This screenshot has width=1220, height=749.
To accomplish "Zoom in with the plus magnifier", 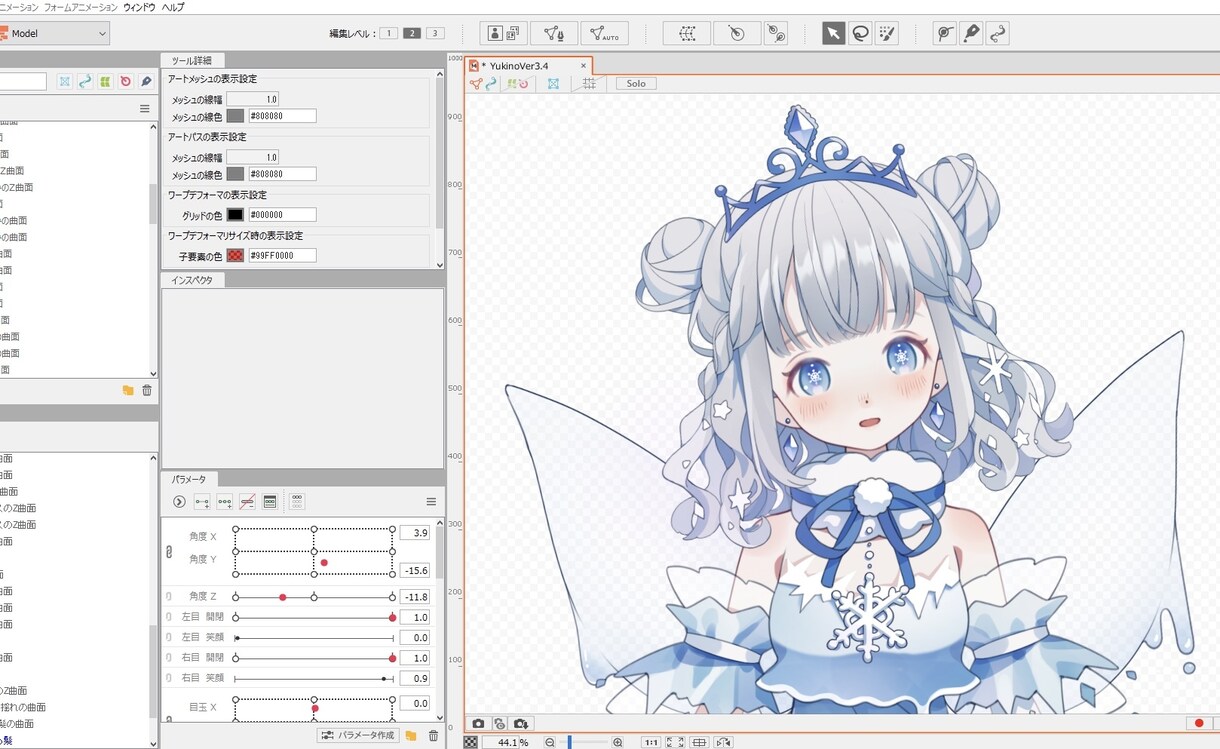I will point(618,742).
